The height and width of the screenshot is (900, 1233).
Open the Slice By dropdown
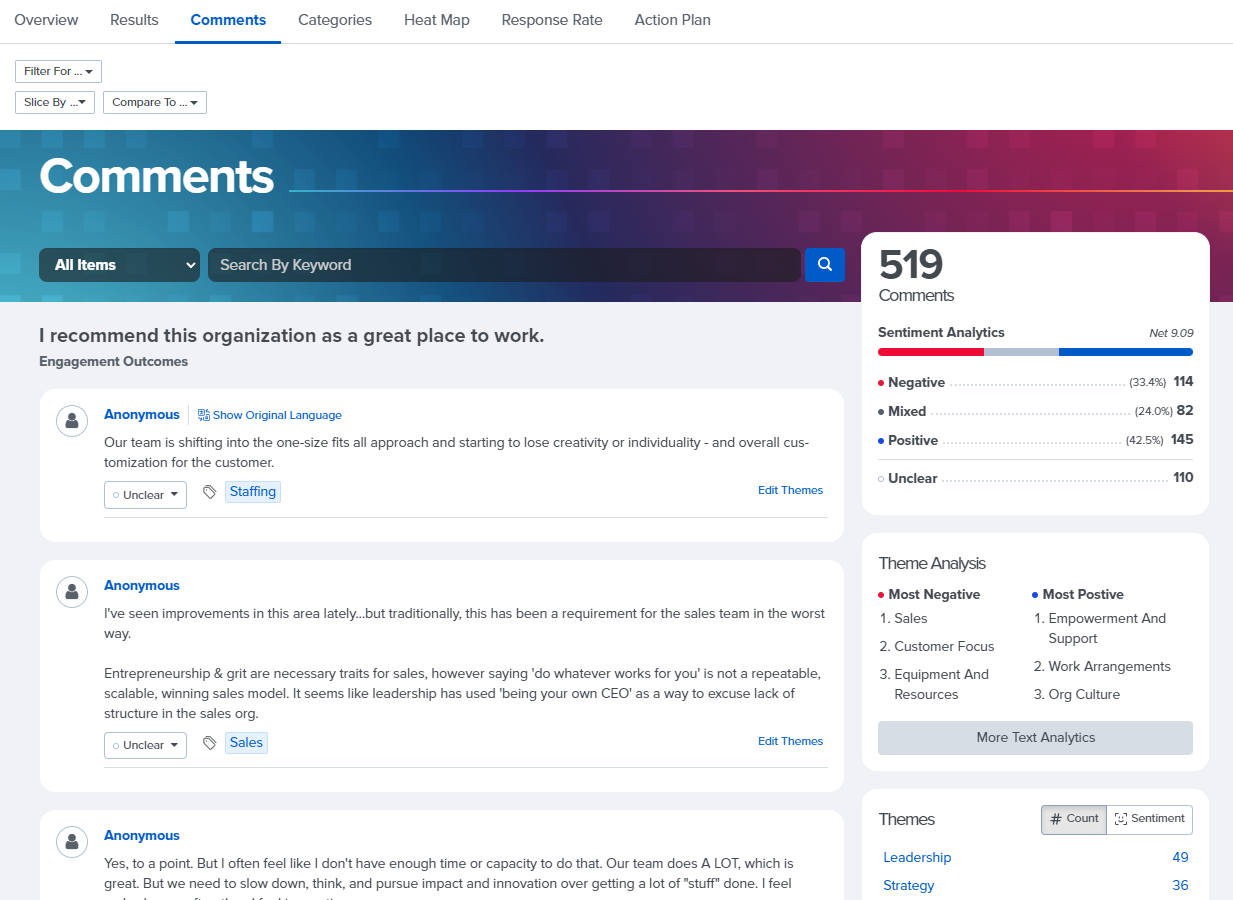(x=55, y=102)
